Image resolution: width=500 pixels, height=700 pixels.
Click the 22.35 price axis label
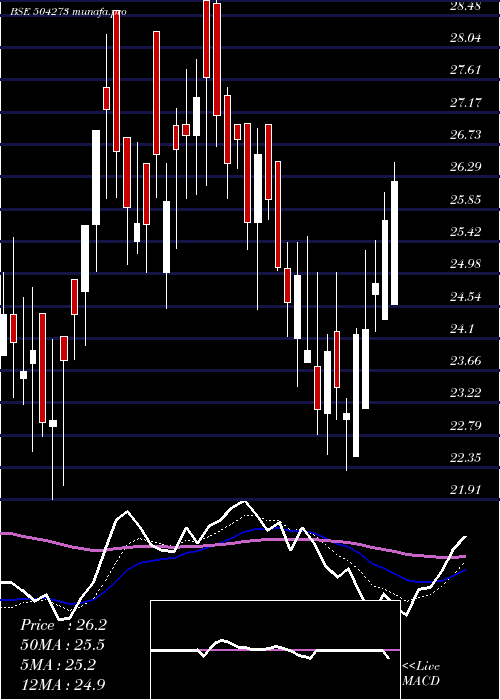466,458
